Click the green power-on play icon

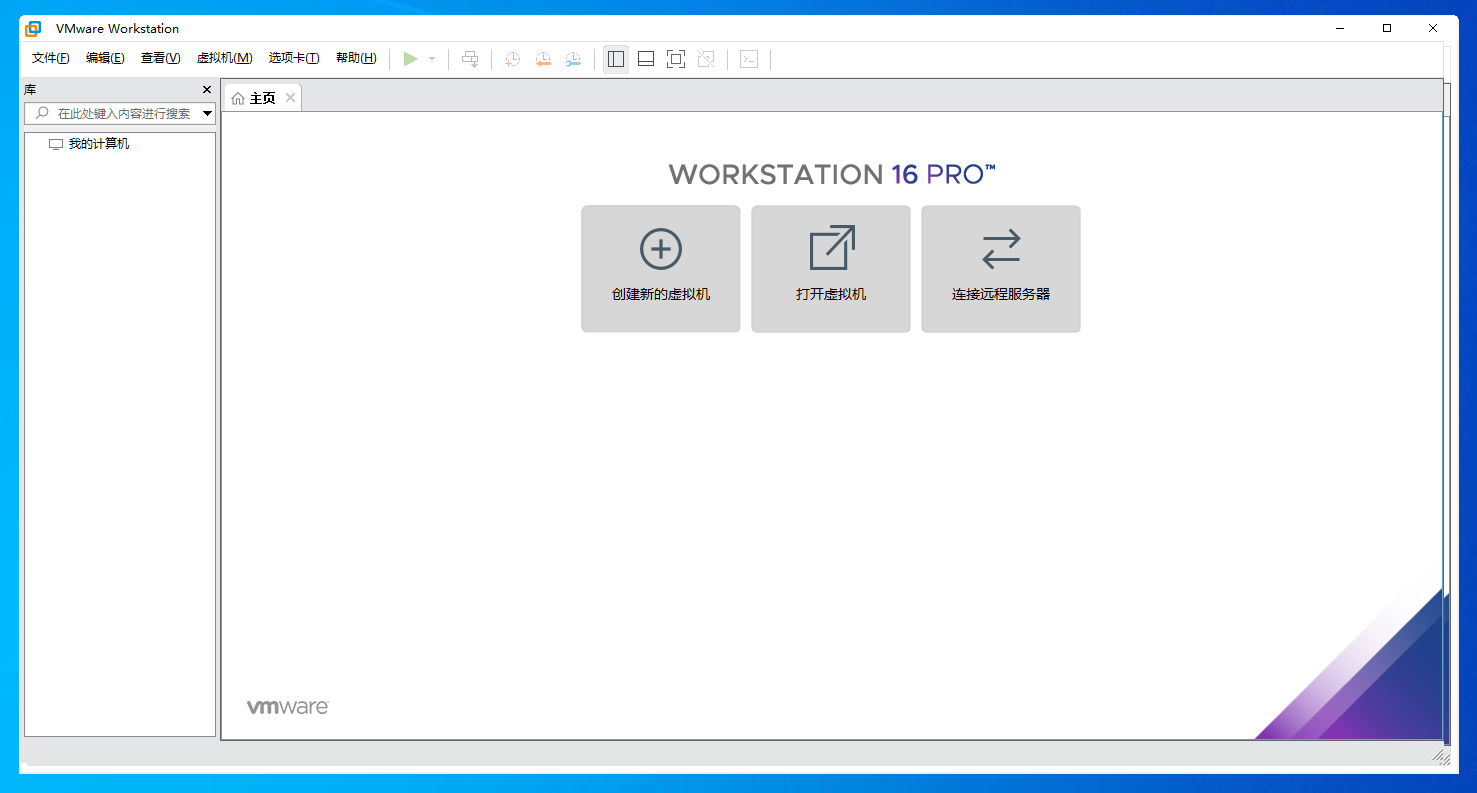410,59
